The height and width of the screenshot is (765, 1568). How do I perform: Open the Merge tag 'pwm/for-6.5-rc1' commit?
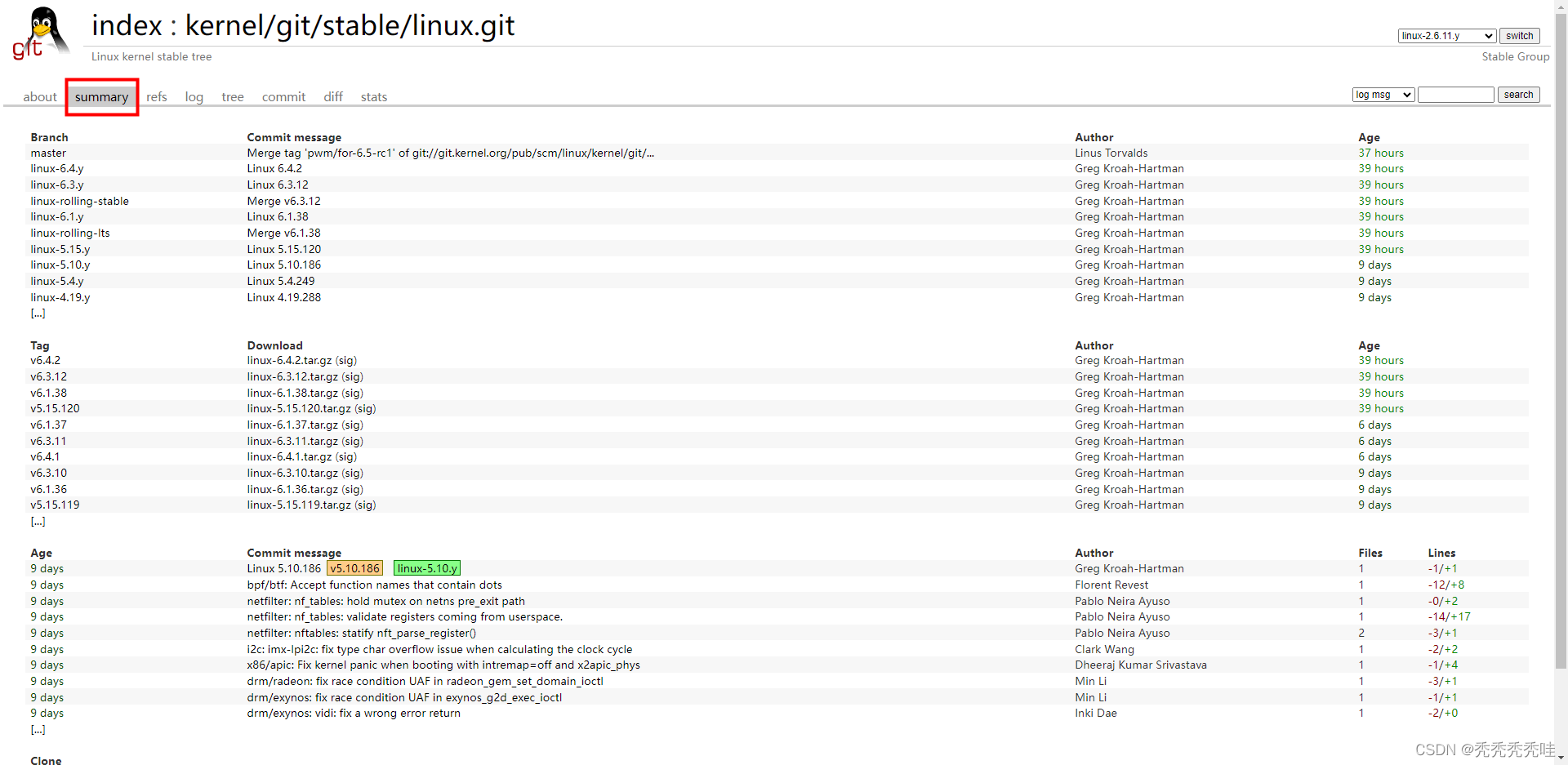pyautogui.click(x=451, y=153)
